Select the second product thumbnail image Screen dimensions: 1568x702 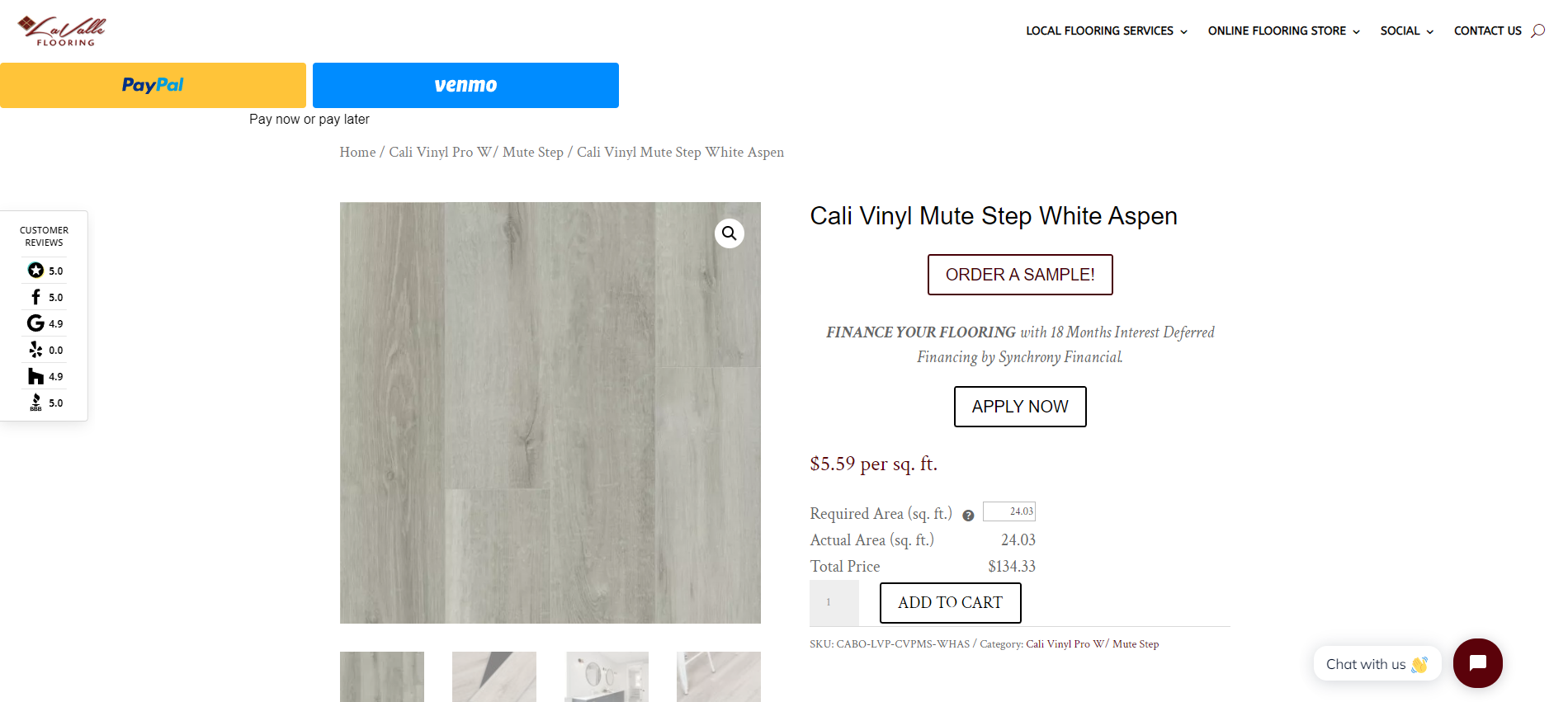point(494,676)
